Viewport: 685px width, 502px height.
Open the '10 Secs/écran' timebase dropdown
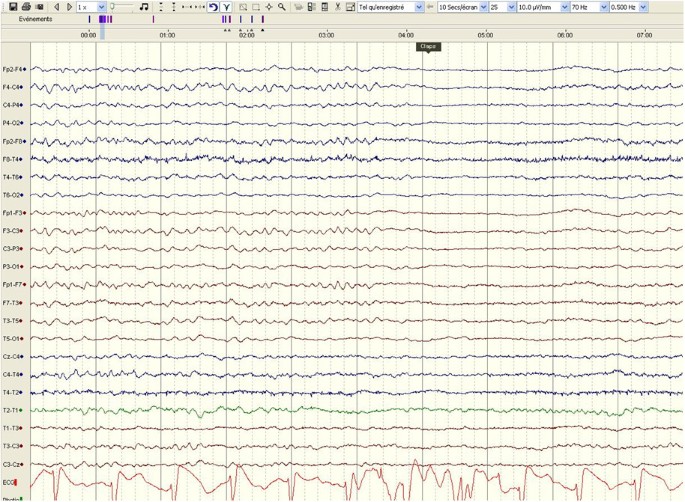click(463, 7)
